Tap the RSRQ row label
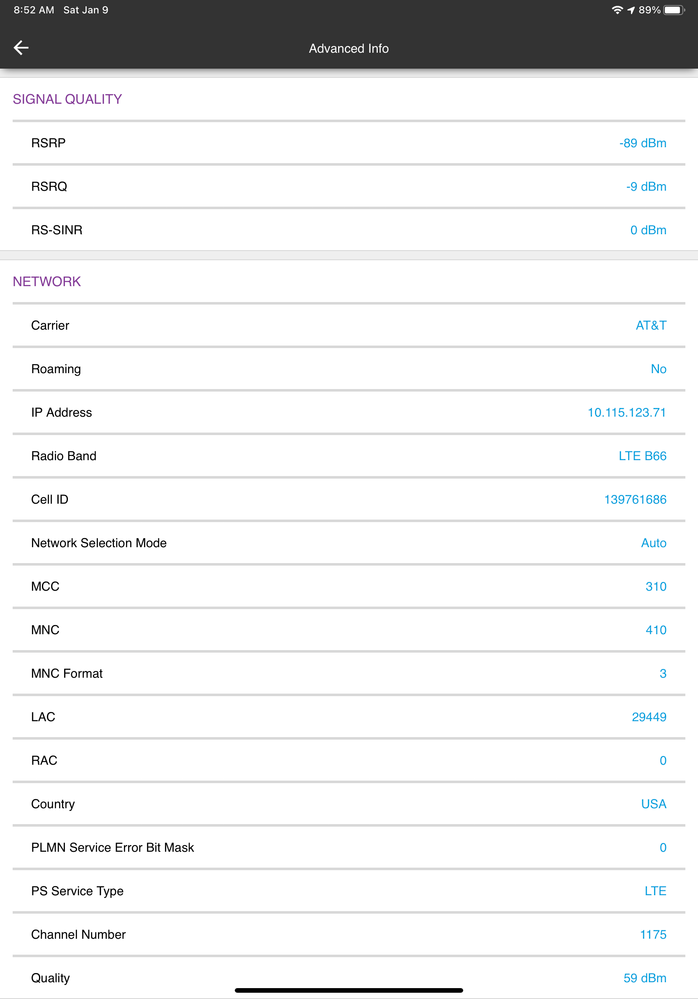This screenshot has height=999, width=698. [x=49, y=186]
